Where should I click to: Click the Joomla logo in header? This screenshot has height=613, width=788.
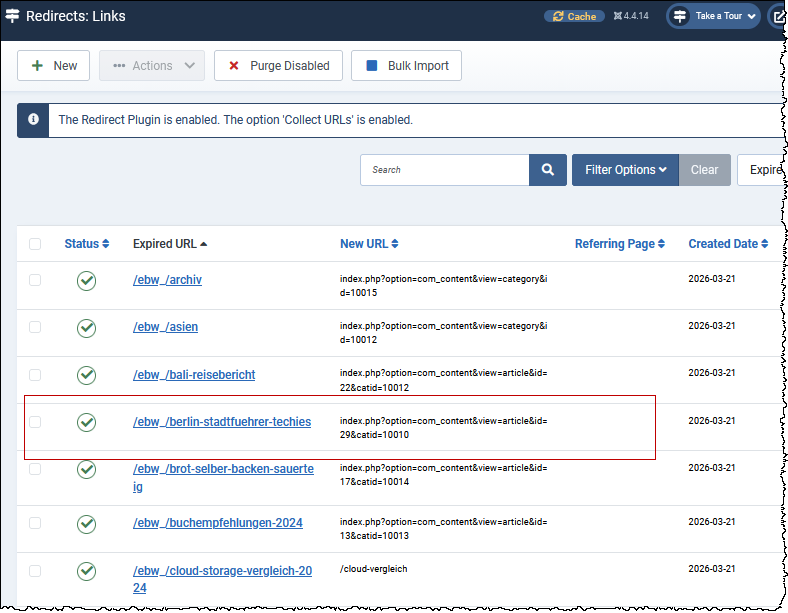[12, 16]
